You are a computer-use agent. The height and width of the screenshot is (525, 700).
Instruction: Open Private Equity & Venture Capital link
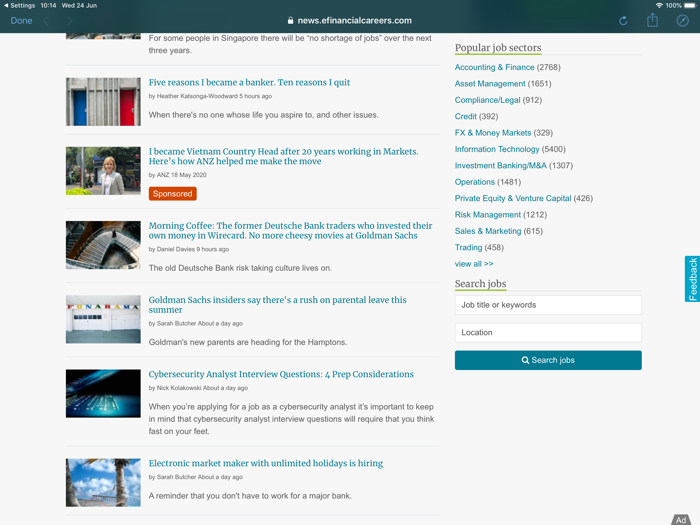(x=512, y=199)
